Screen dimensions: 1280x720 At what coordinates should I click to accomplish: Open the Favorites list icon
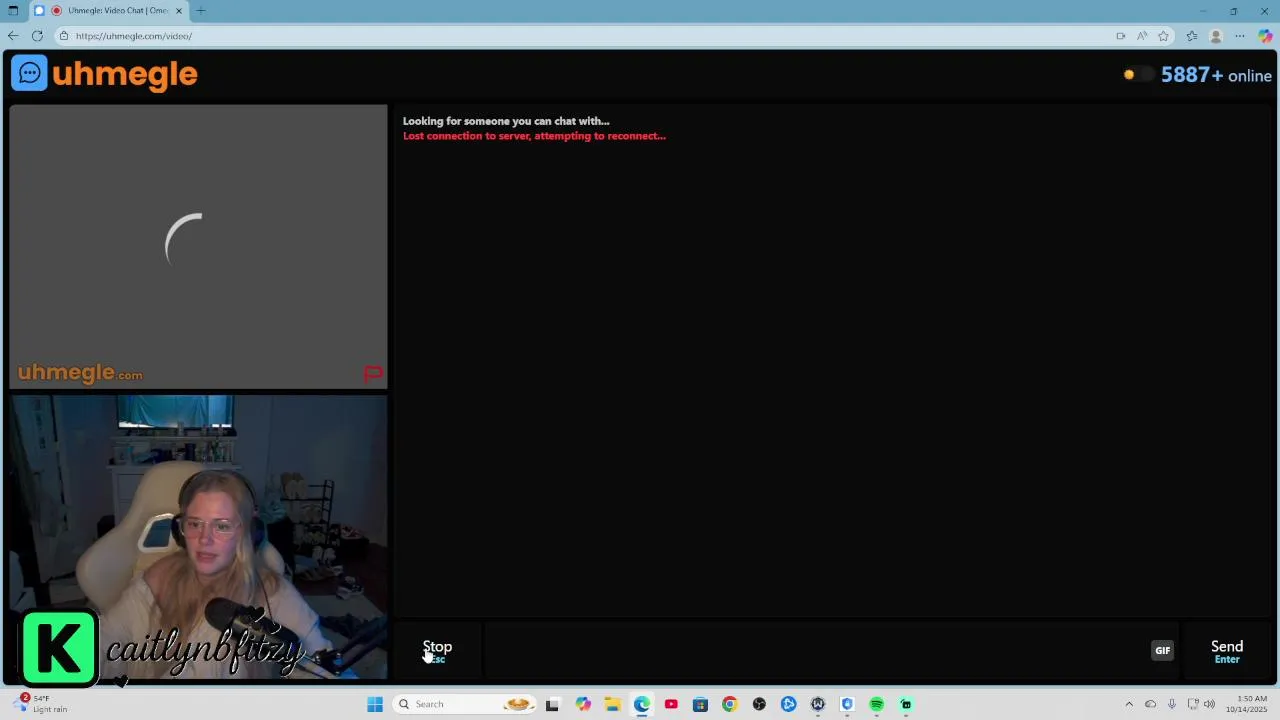[x=1192, y=36]
